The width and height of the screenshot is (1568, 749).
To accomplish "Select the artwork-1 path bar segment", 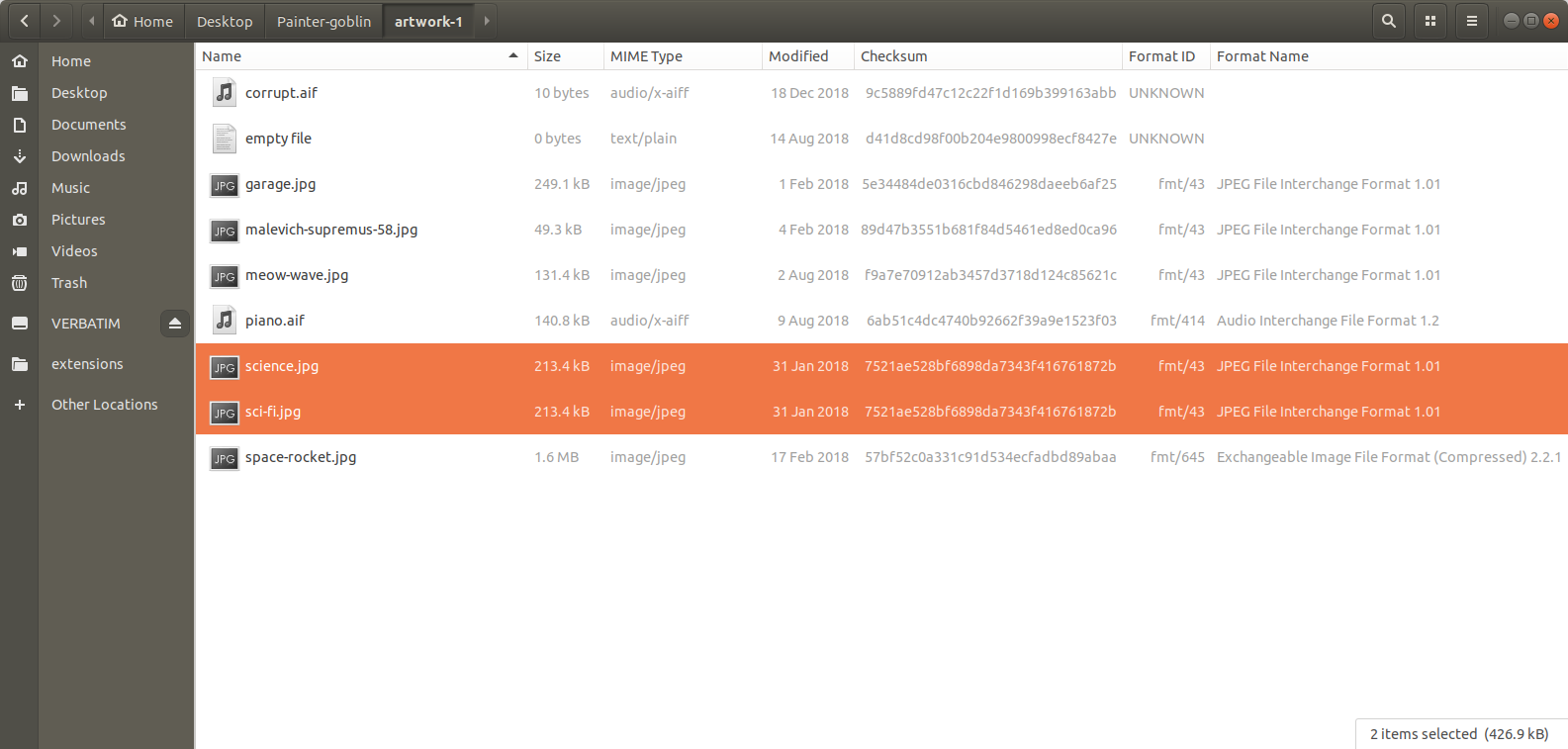I will click(x=428, y=21).
